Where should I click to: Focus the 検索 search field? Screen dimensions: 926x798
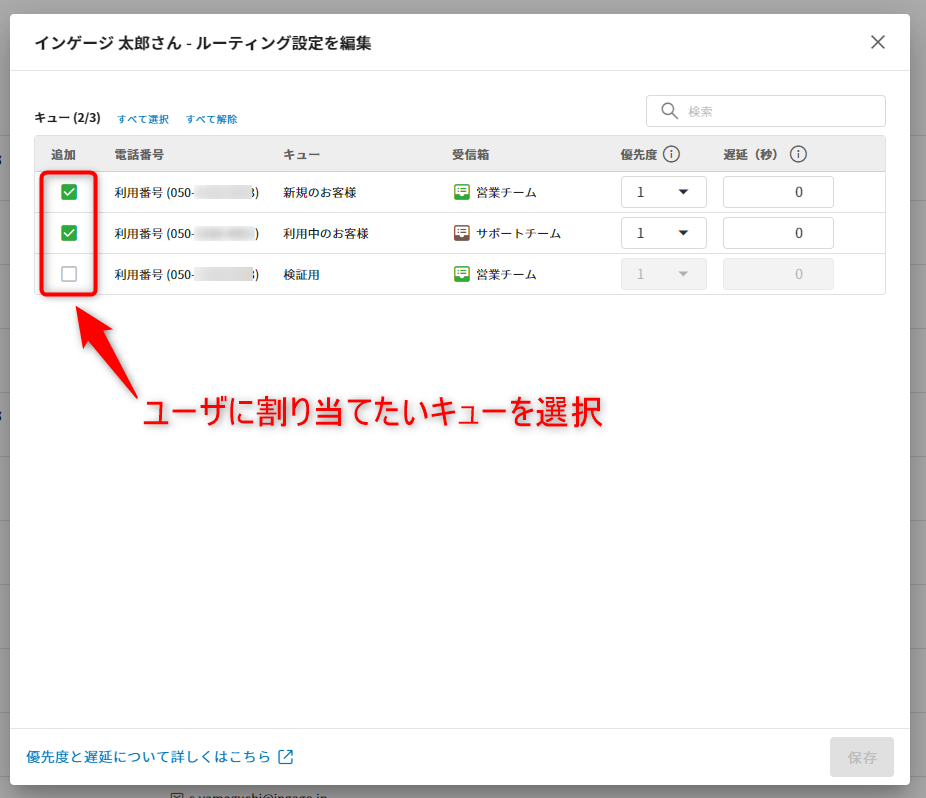click(780, 111)
